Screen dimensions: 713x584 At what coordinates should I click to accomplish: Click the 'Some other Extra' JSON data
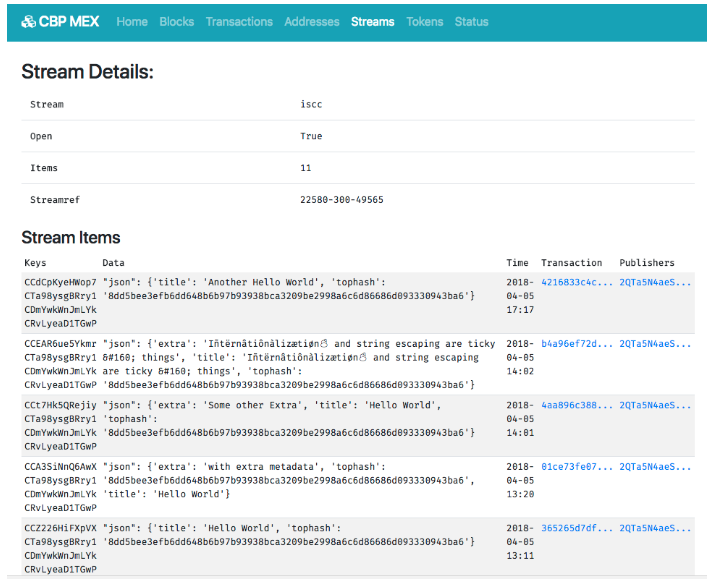click(x=289, y=419)
